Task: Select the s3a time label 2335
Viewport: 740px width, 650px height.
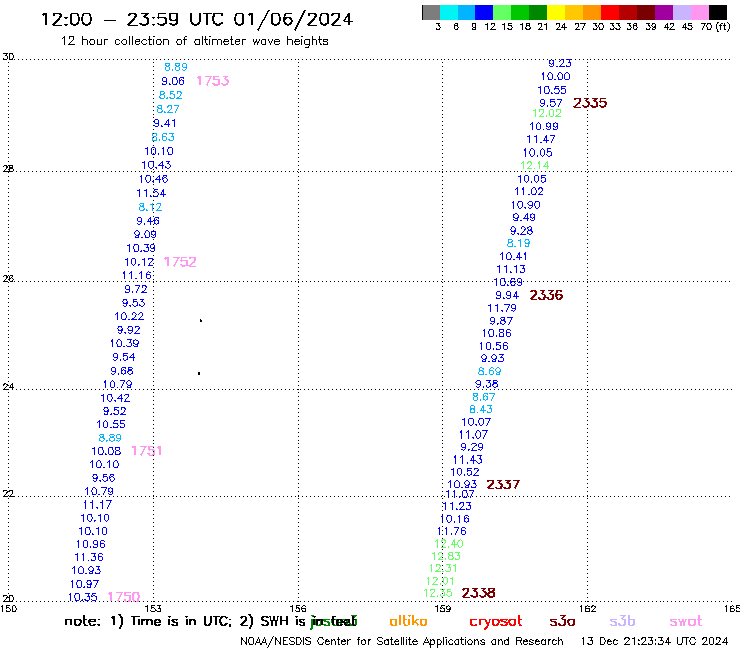Action: 590,103
